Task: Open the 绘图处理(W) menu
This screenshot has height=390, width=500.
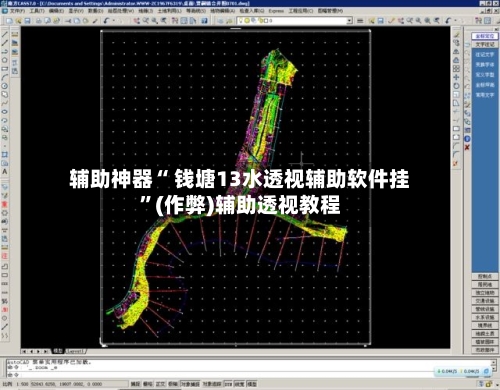Action: 121,11
